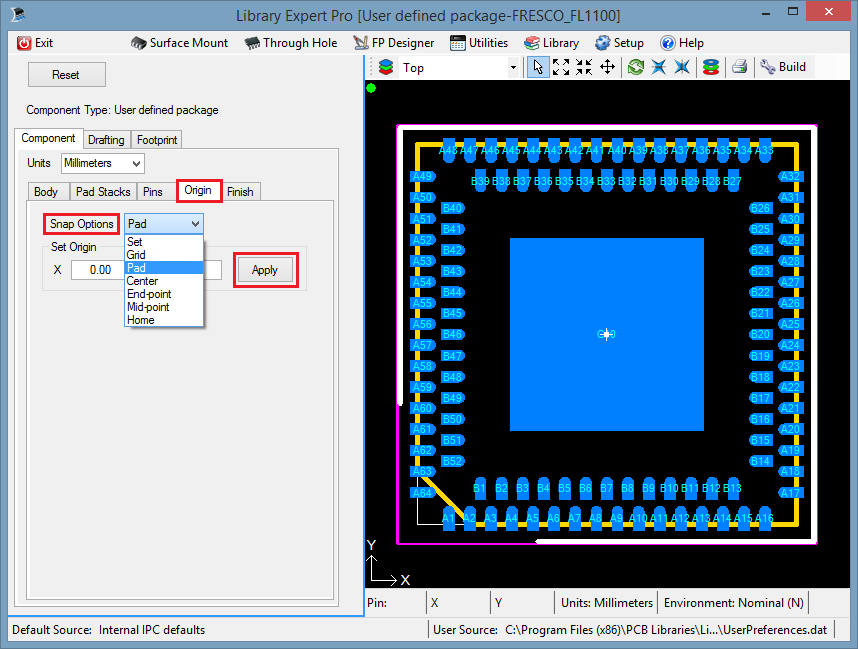Screen dimensions: 858x649
Task: Click the Build button
Action: click(x=783, y=67)
